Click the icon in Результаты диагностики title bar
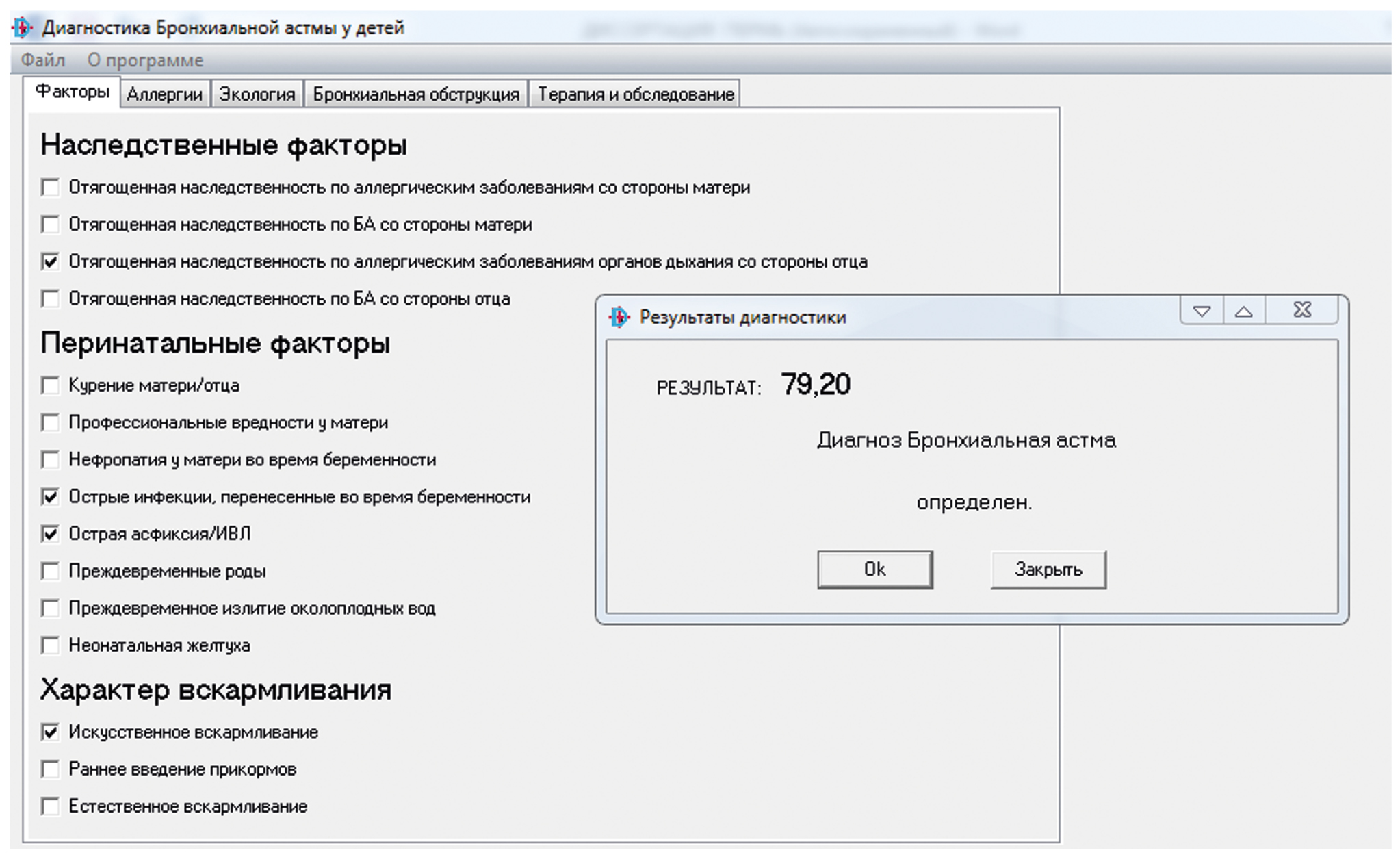Screen dimensions: 1400x857 tap(619, 317)
